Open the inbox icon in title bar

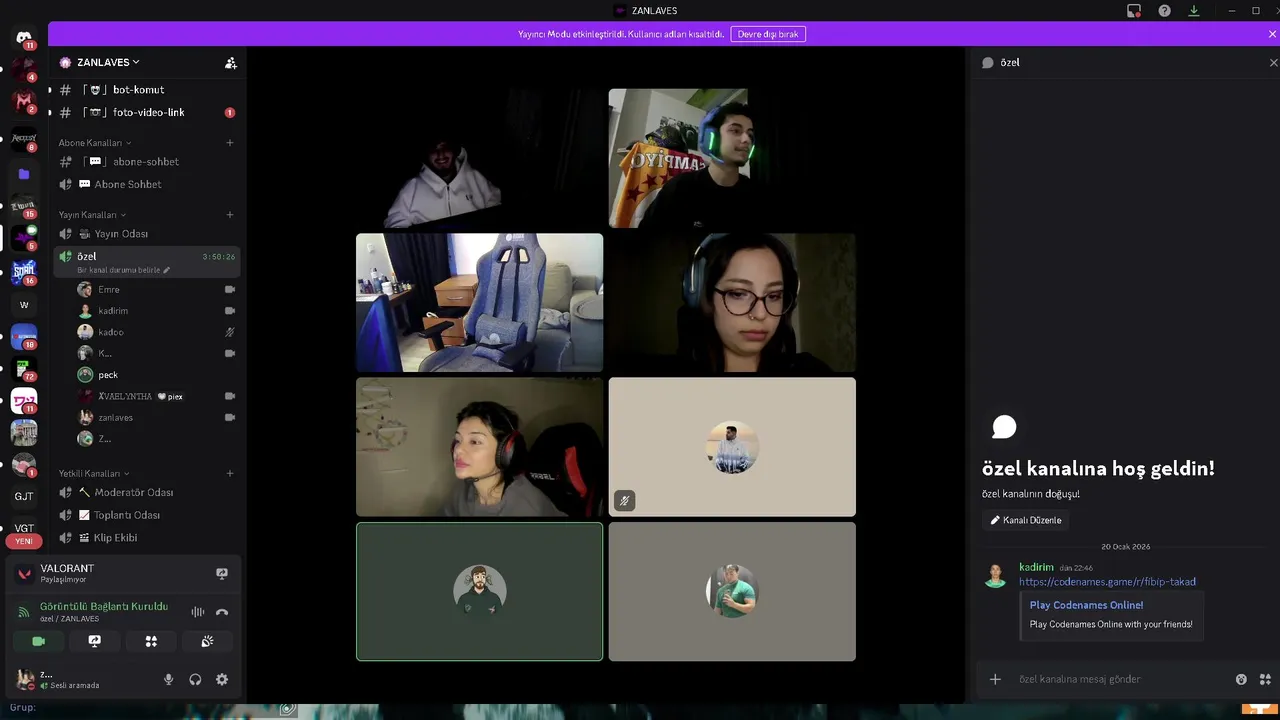pyautogui.click(x=1134, y=11)
